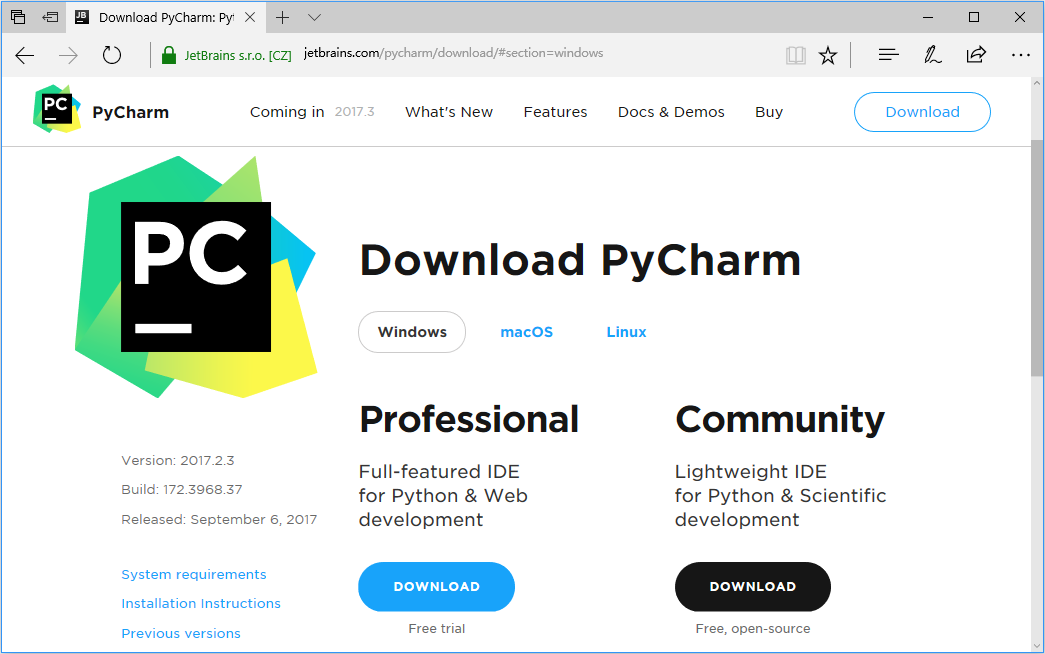Go to the Features nav item

(555, 112)
